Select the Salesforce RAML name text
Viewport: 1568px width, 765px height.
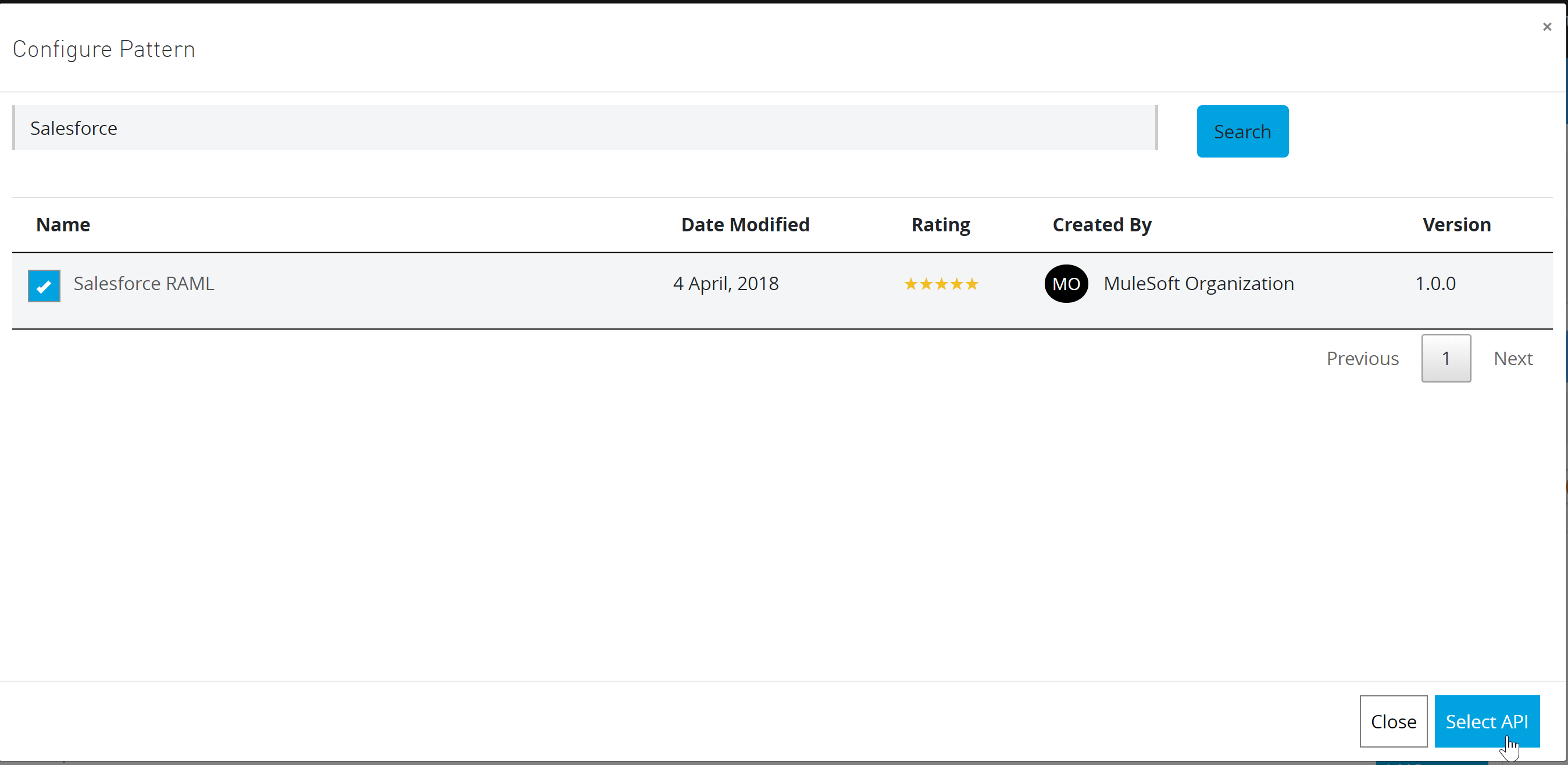pyautogui.click(x=144, y=284)
